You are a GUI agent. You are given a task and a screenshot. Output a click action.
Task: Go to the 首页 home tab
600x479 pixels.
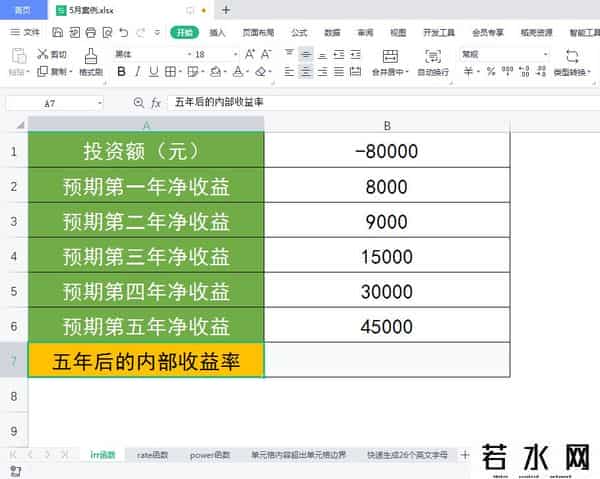pos(22,9)
